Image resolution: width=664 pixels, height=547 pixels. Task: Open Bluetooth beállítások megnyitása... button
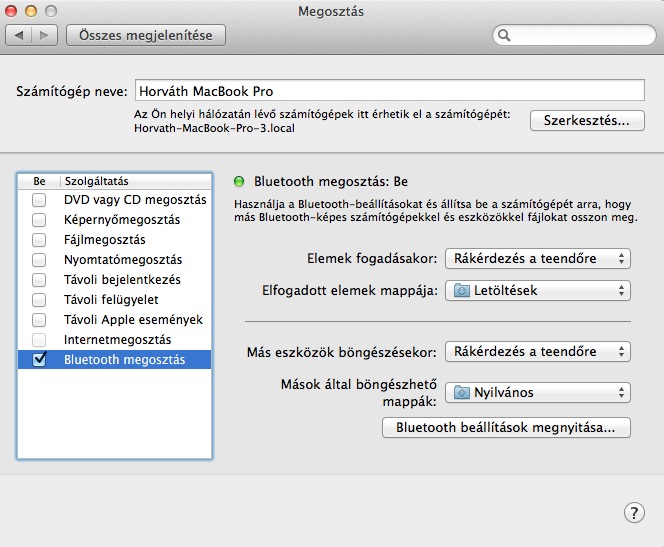(x=506, y=428)
